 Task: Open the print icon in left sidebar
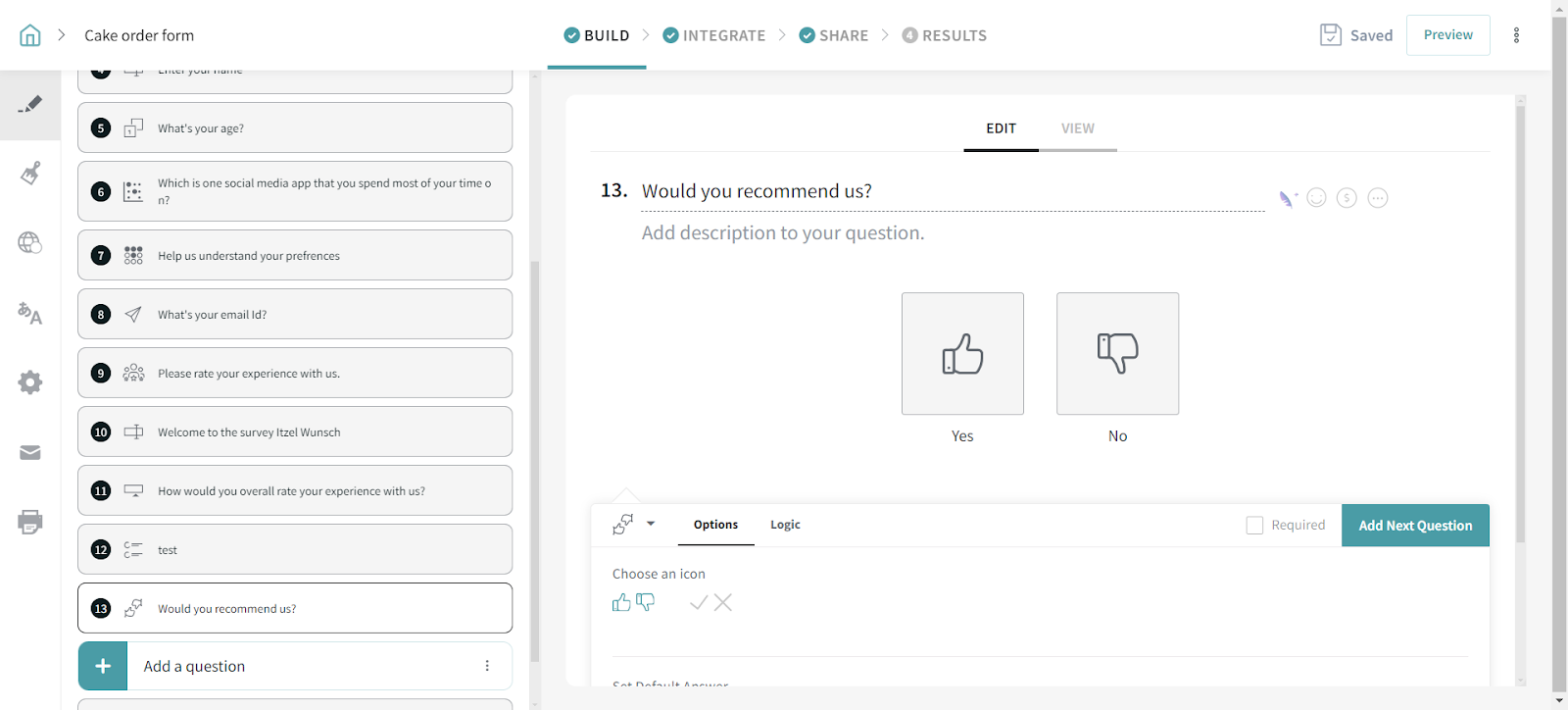[30, 522]
